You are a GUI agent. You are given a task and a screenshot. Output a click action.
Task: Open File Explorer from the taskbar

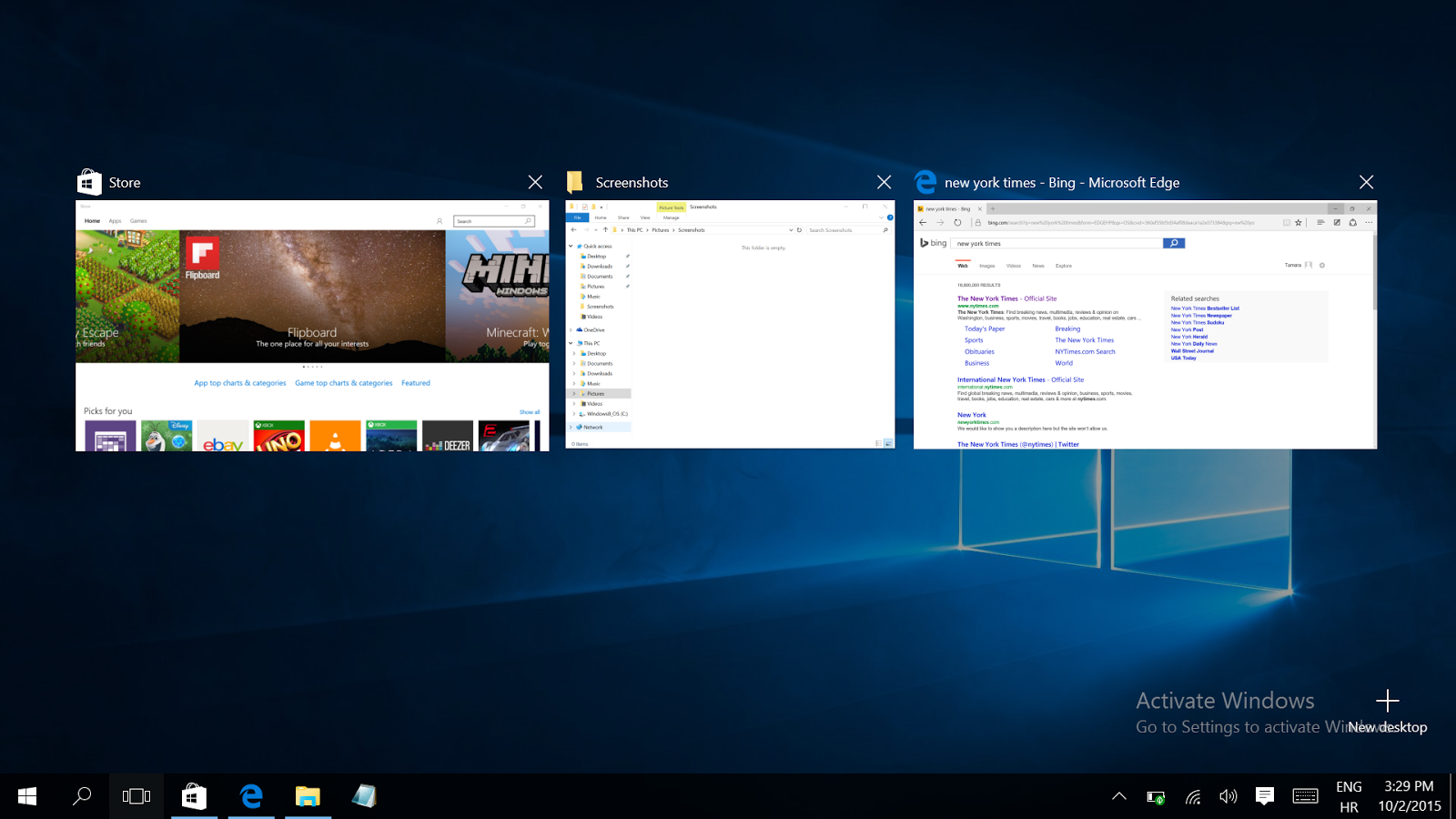coord(308,796)
